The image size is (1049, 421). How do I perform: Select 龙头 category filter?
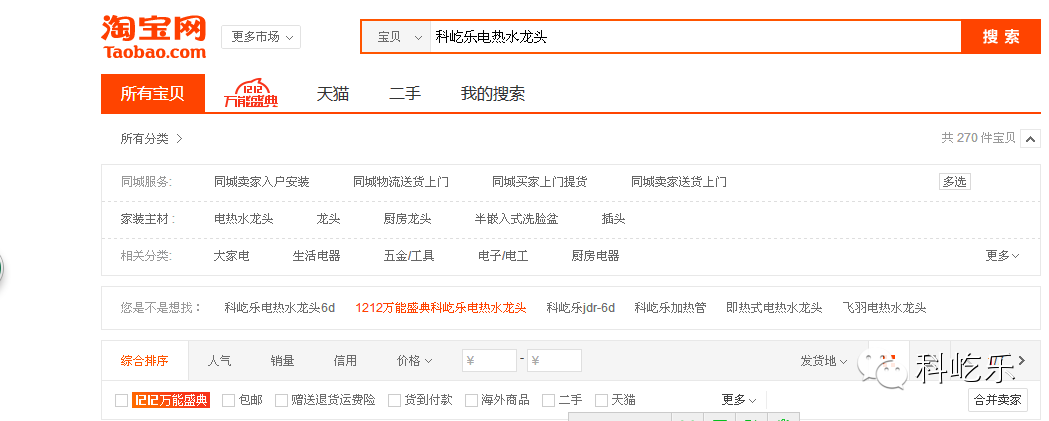point(328,219)
